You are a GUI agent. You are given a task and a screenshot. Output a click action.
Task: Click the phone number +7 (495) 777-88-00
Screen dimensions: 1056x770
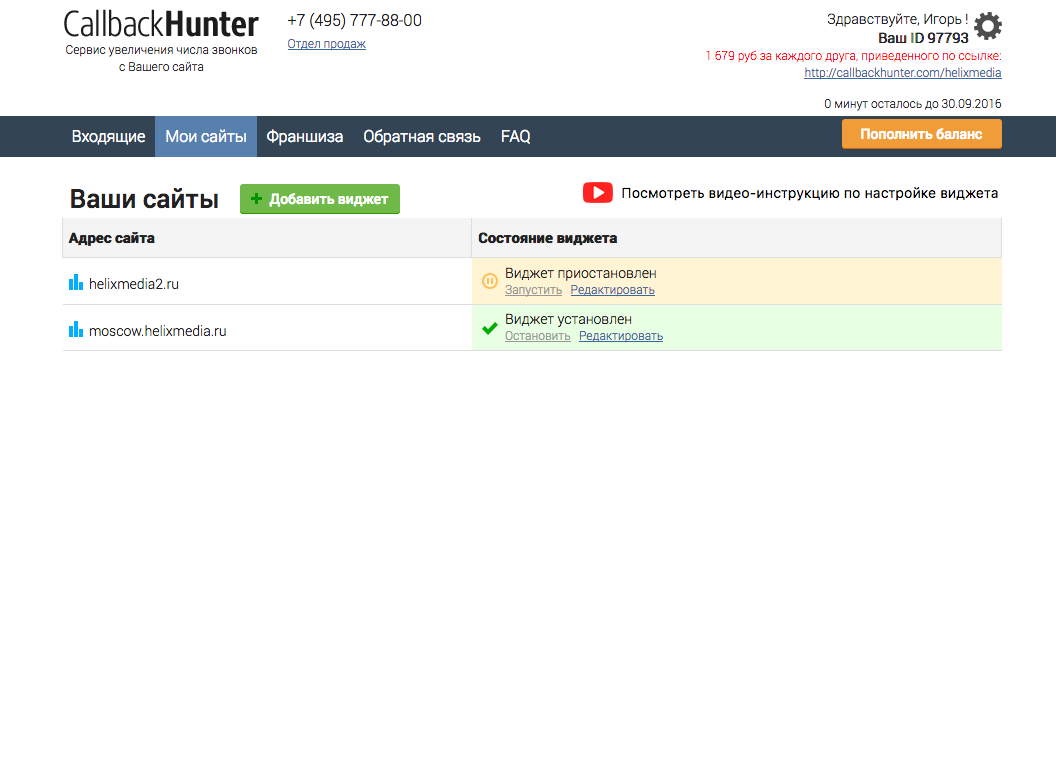(354, 20)
